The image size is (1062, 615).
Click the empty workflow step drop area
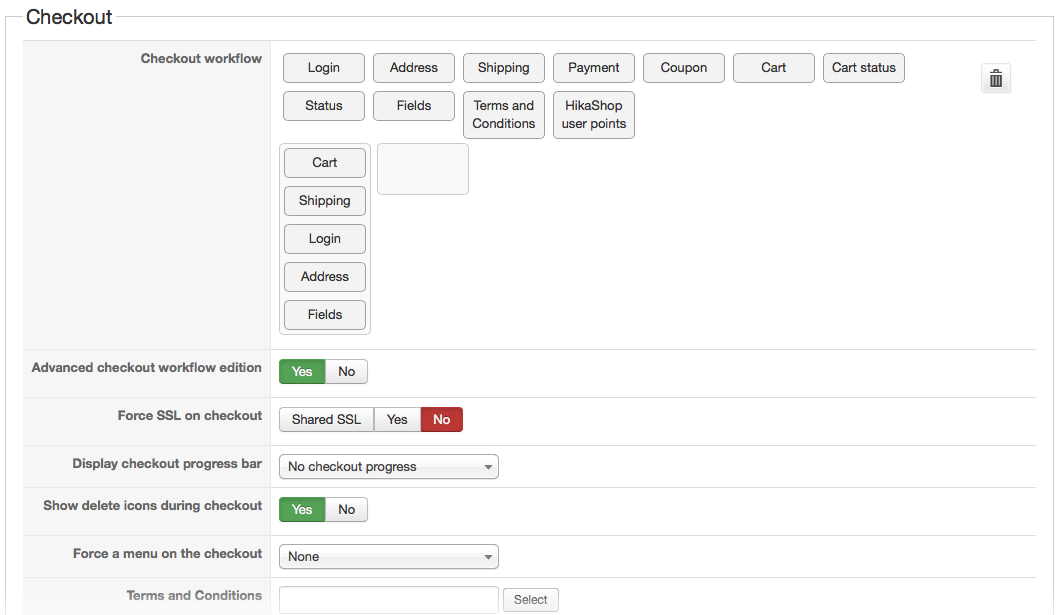point(423,169)
